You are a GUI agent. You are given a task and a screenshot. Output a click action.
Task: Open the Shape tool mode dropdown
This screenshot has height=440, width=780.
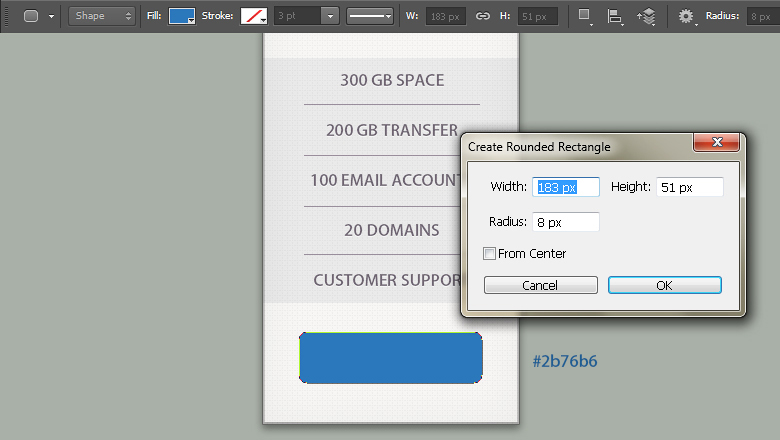103,16
